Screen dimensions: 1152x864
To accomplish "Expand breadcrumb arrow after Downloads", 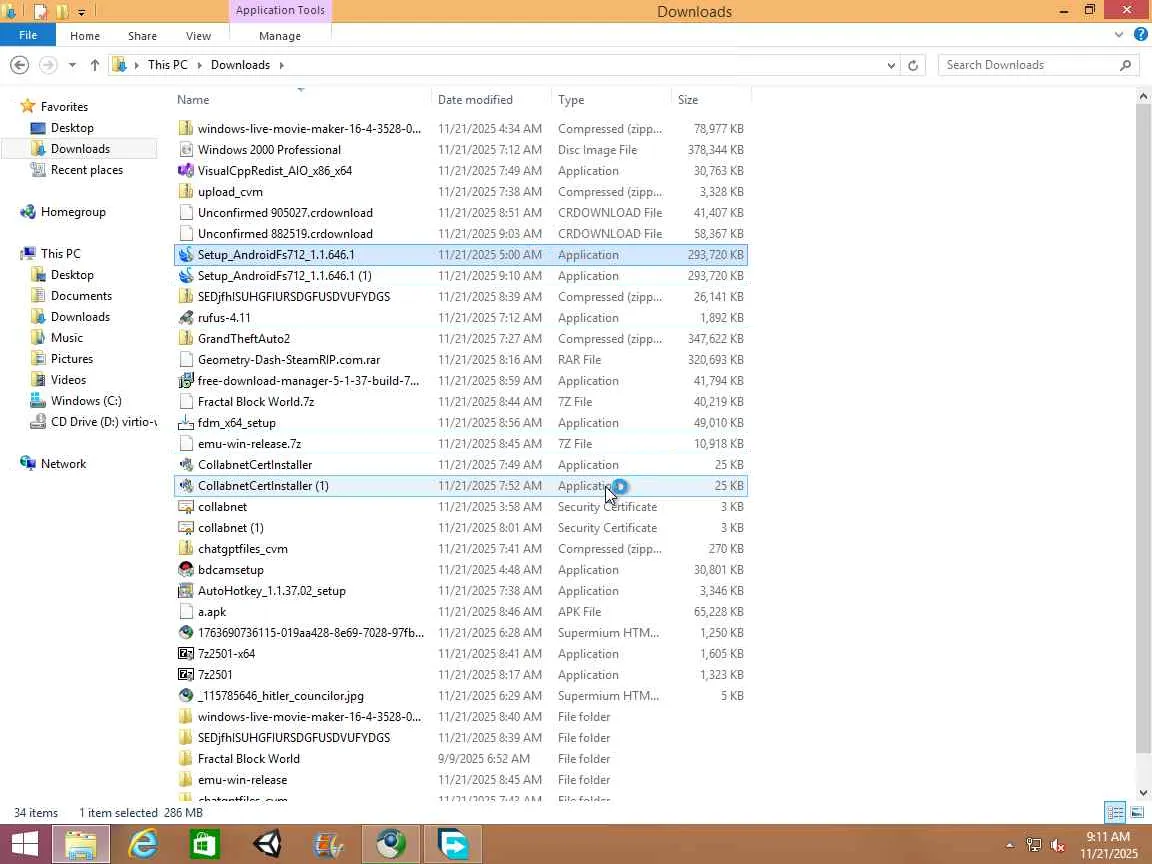I will point(281,65).
